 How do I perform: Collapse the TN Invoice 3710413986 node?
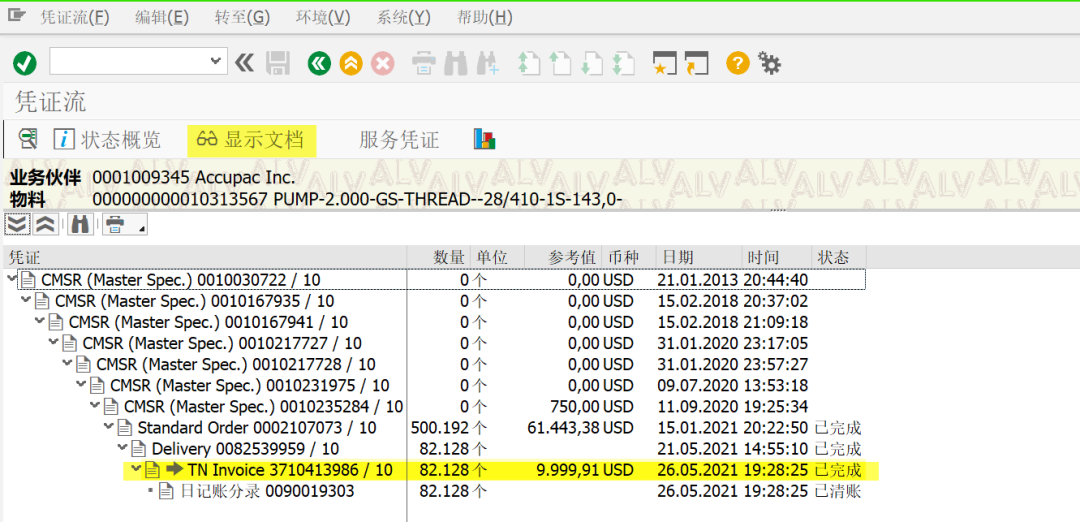coord(136,470)
